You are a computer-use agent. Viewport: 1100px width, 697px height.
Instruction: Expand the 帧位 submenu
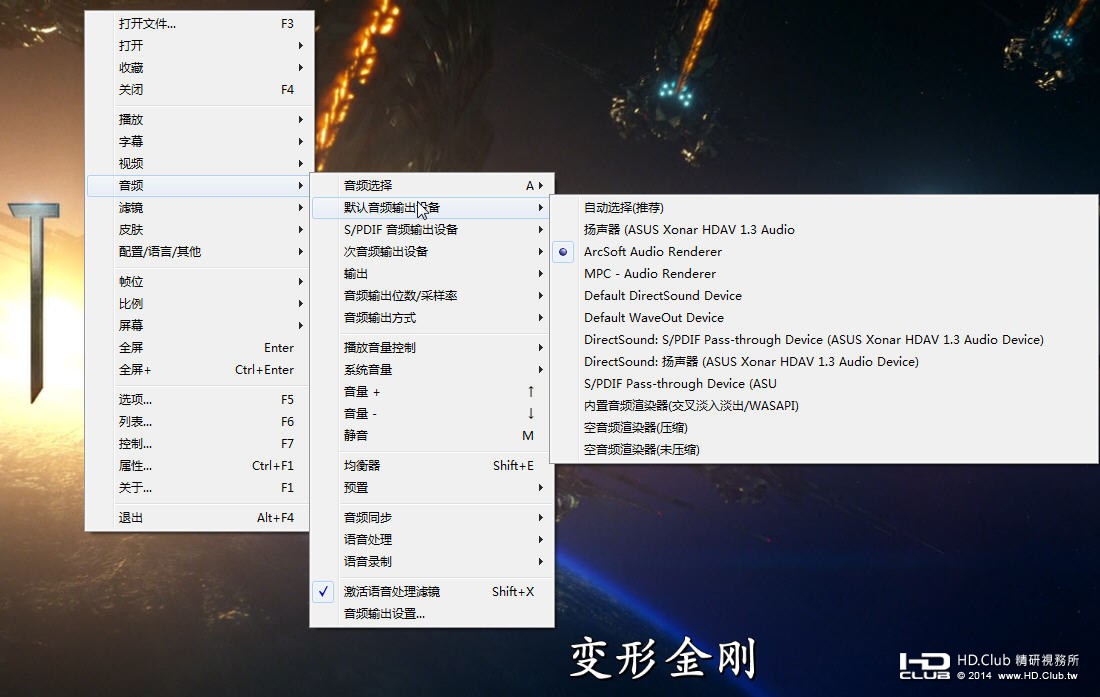click(x=199, y=282)
